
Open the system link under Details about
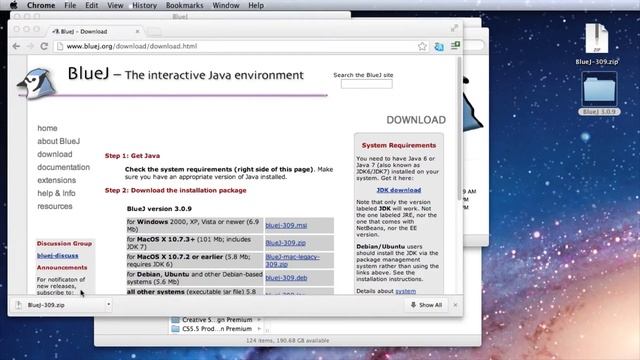pyautogui.click(x=406, y=291)
